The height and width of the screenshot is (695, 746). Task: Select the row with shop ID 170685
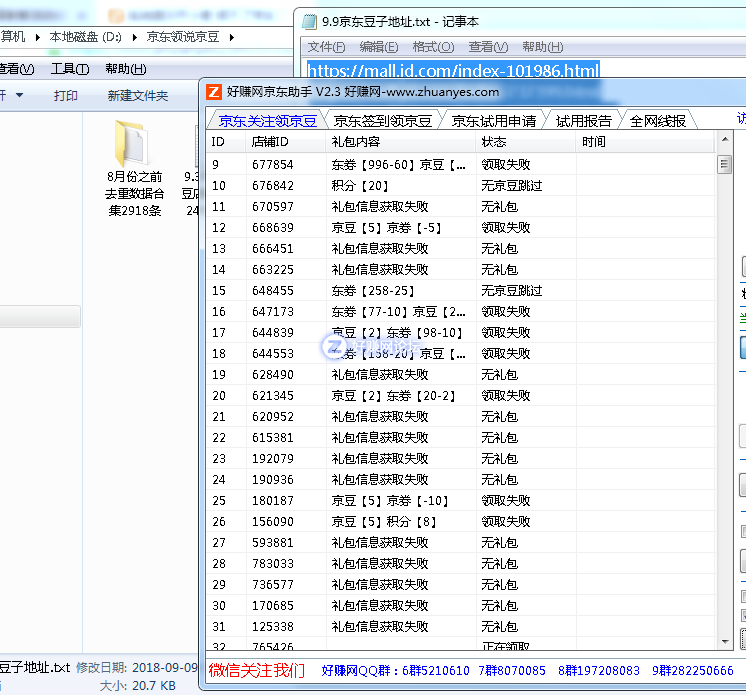point(461,606)
